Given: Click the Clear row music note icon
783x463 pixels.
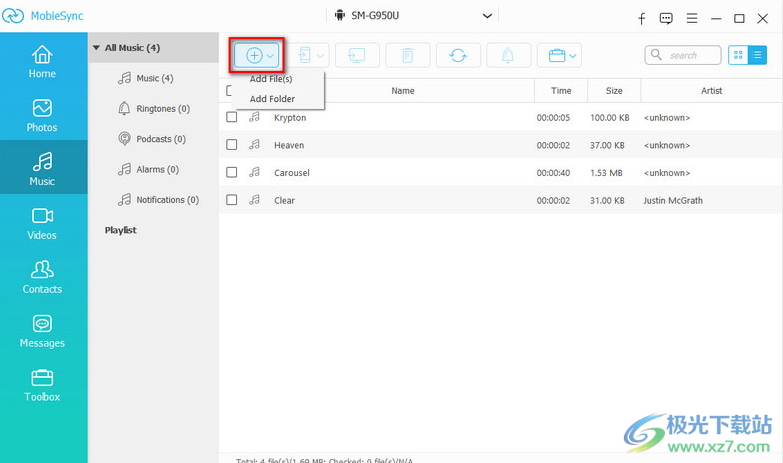Looking at the screenshot, I should tap(255, 200).
